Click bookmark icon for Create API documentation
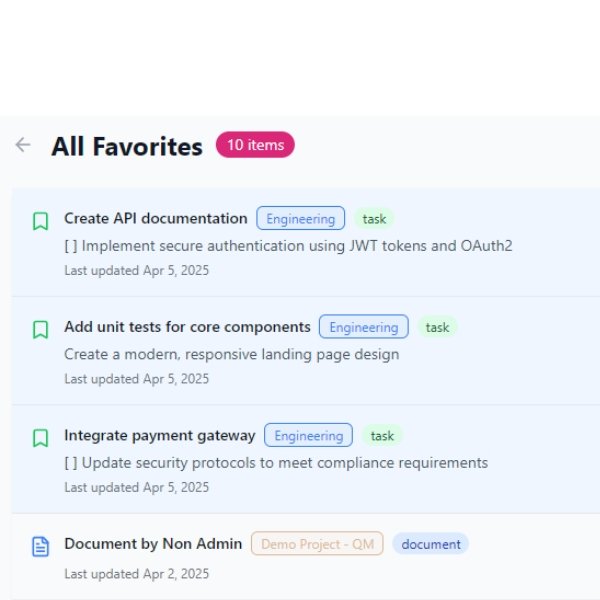This screenshot has width=600, height=600. pos(40,221)
